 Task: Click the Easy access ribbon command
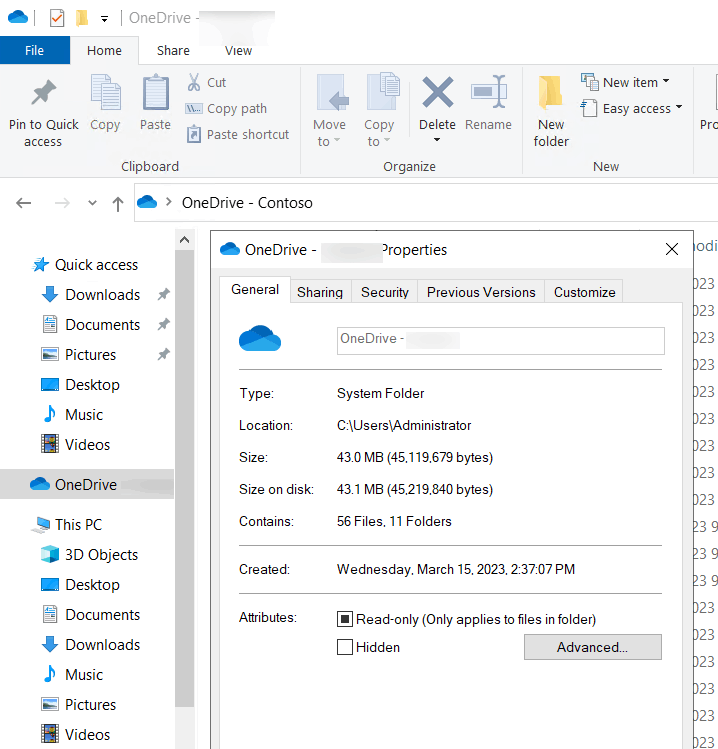click(x=632, y=108)
